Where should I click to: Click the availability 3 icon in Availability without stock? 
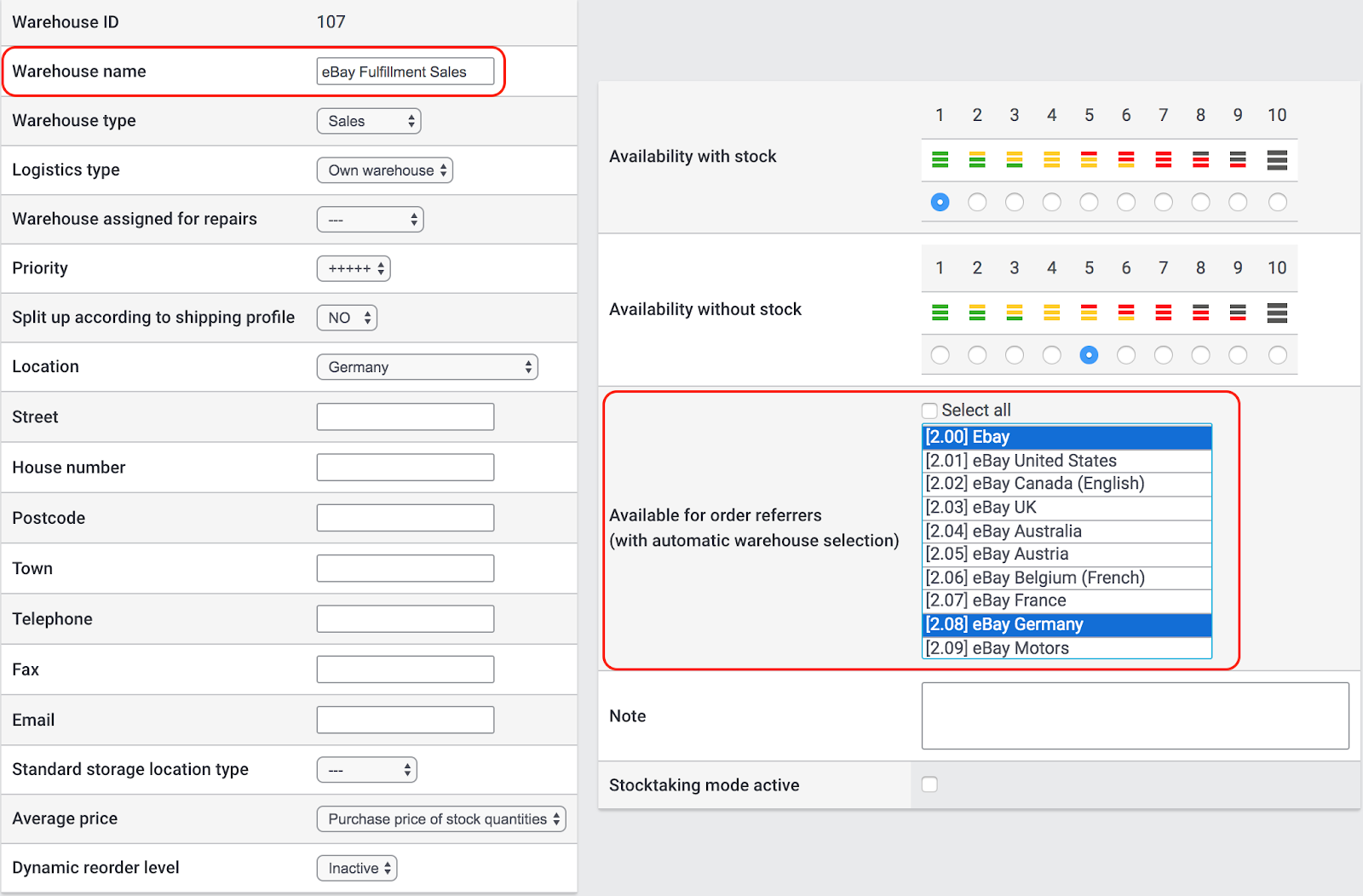tap(1014, 313)
